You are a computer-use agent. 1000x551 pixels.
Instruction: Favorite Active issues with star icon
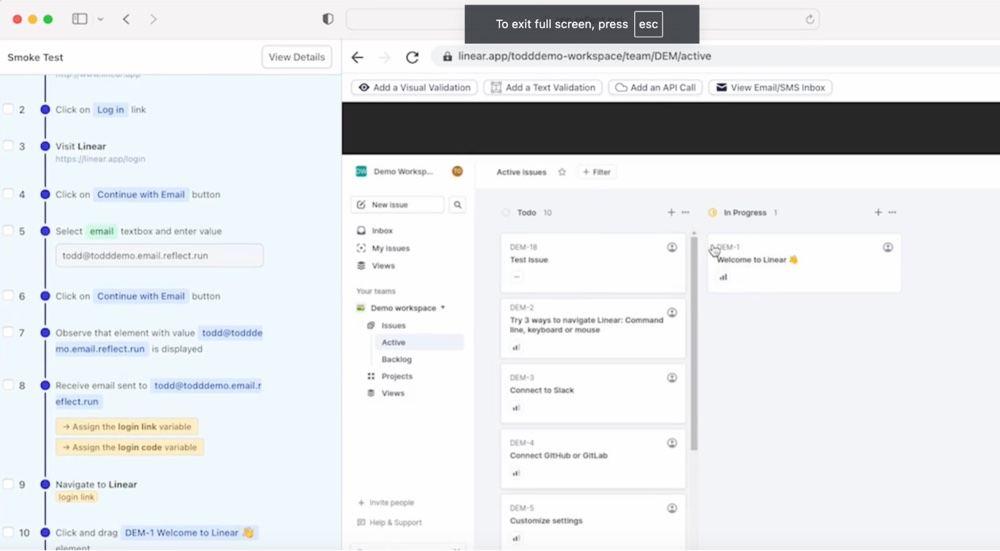(562, 172)
